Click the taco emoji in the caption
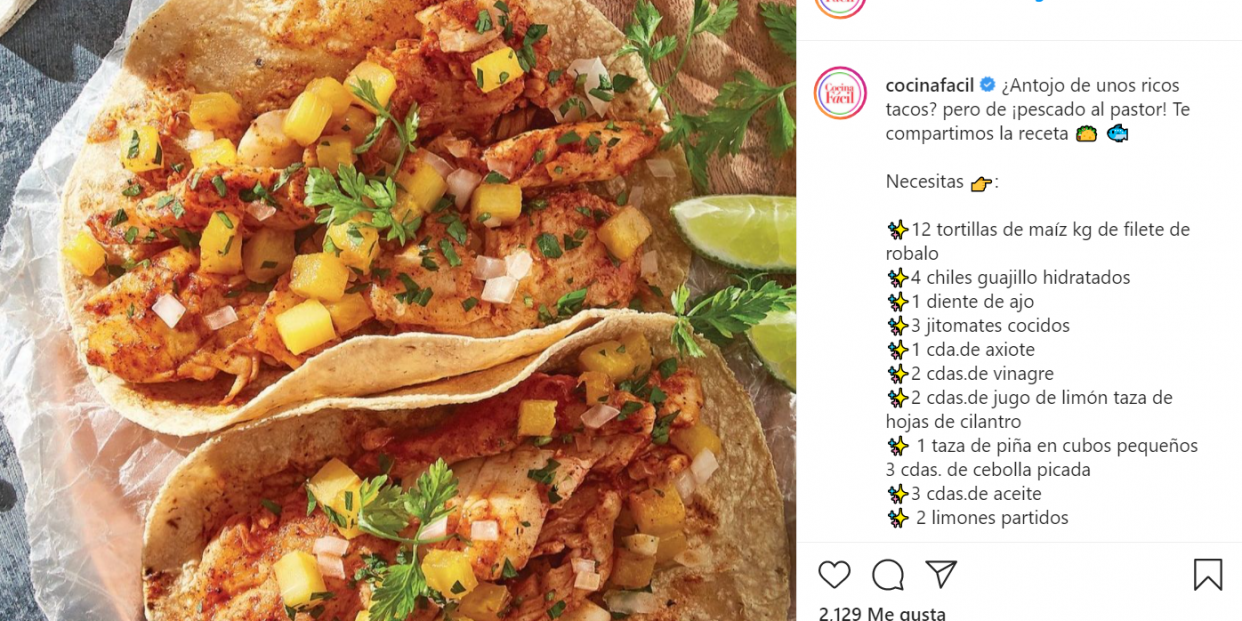1242x621 pixels. click(x=1086, y=134)
